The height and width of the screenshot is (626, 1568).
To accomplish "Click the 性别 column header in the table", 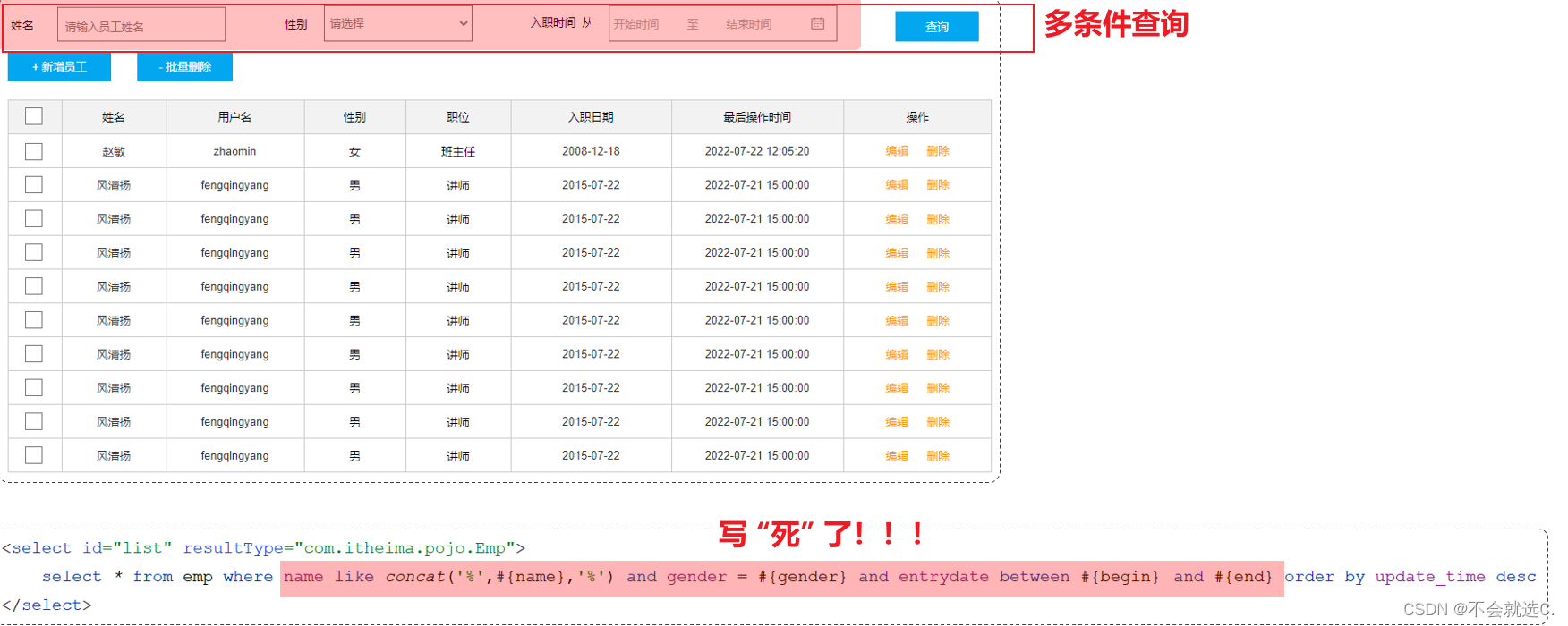I will 354,117.
